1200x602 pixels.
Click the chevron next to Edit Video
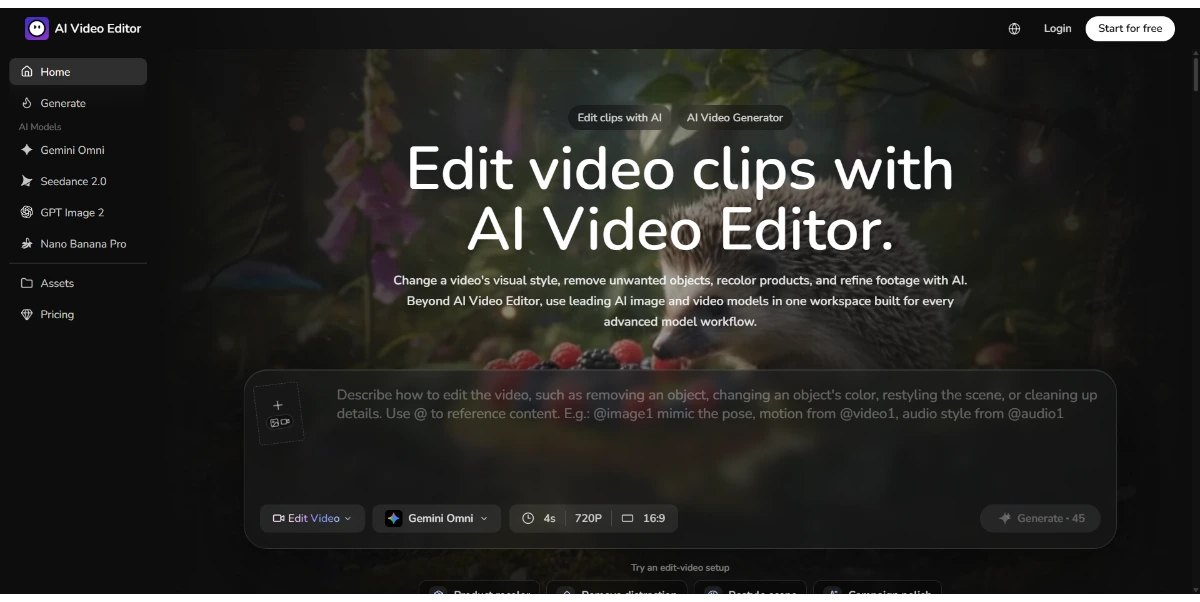(x=348, y=518)
